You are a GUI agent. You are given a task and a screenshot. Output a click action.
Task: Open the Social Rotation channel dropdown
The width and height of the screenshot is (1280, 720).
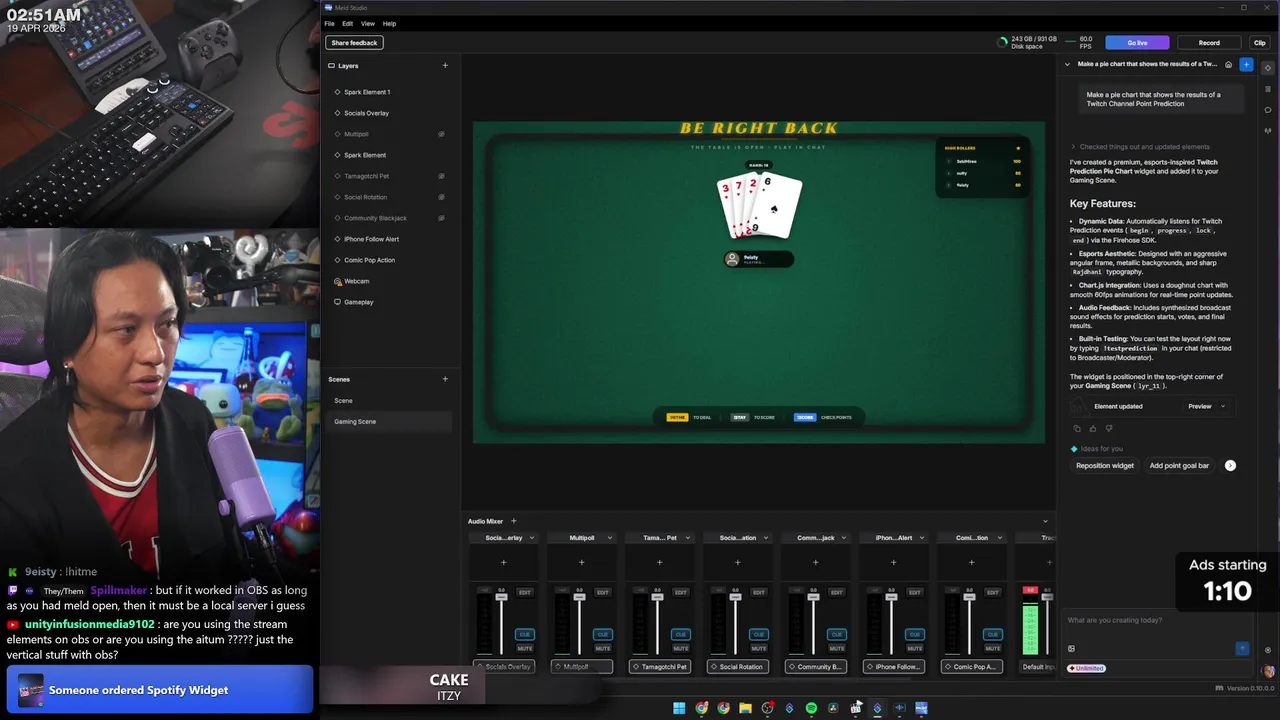765,538
